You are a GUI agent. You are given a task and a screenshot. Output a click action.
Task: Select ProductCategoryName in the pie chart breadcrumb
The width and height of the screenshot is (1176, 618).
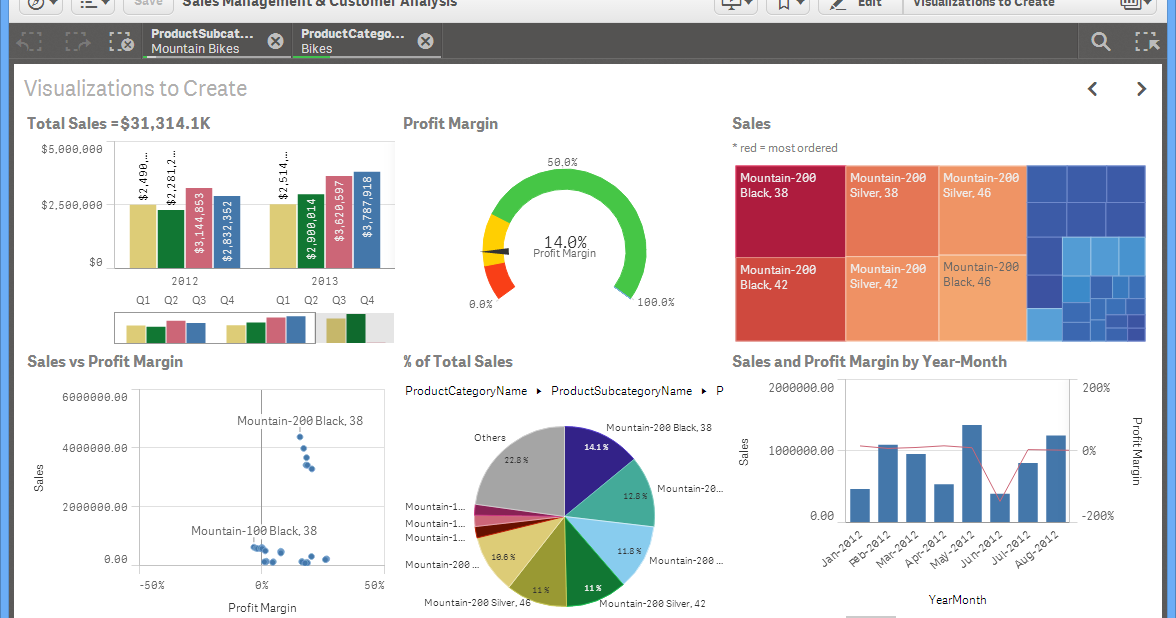pyautogui.click(x=466, y=391)
